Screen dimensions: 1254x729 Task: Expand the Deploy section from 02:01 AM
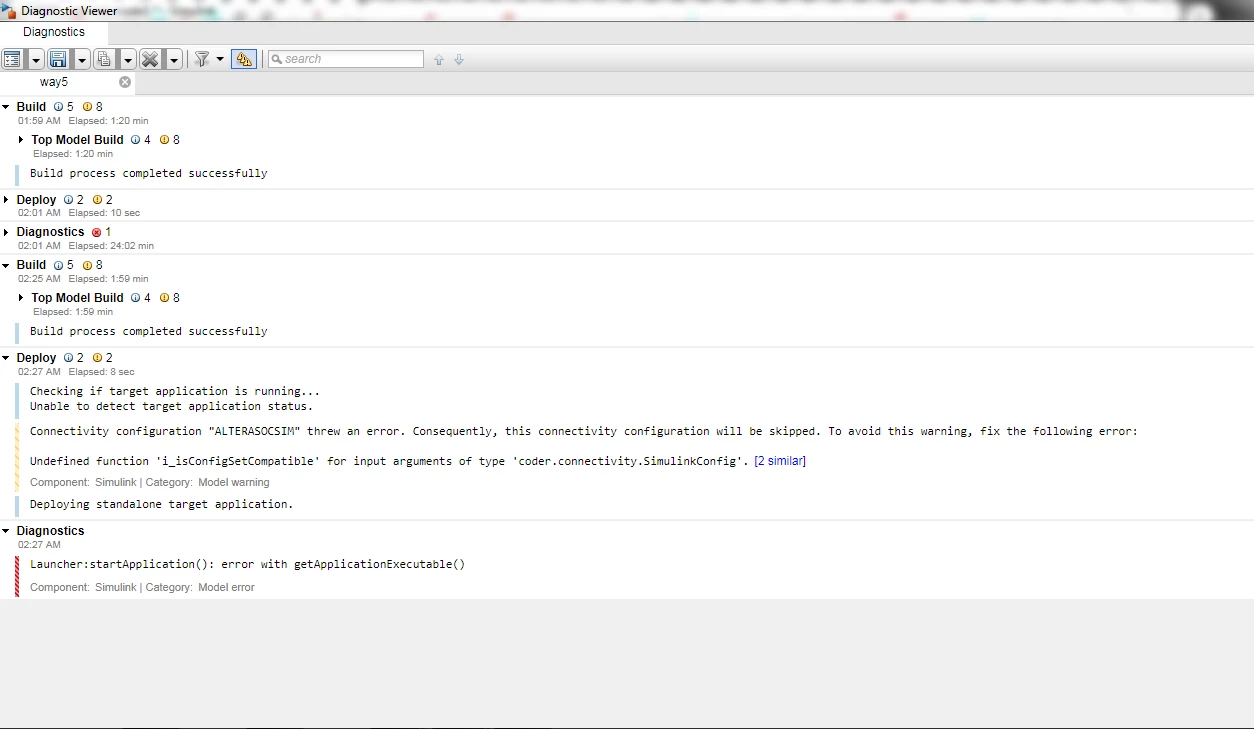6,200
